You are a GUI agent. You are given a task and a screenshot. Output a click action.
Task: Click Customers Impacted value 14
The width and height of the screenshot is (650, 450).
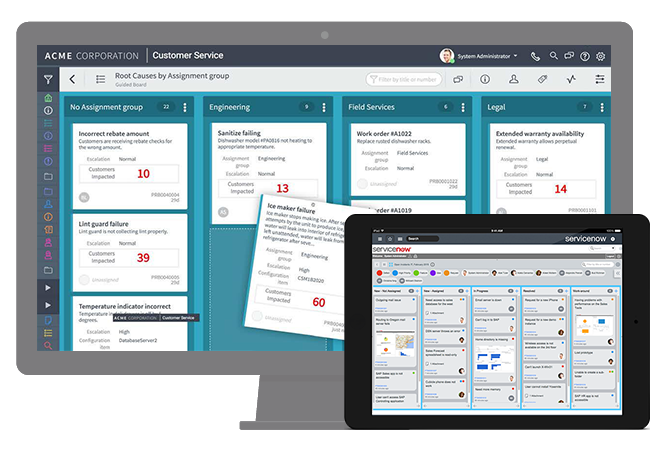pyautogui.click(x=560, y=189)
